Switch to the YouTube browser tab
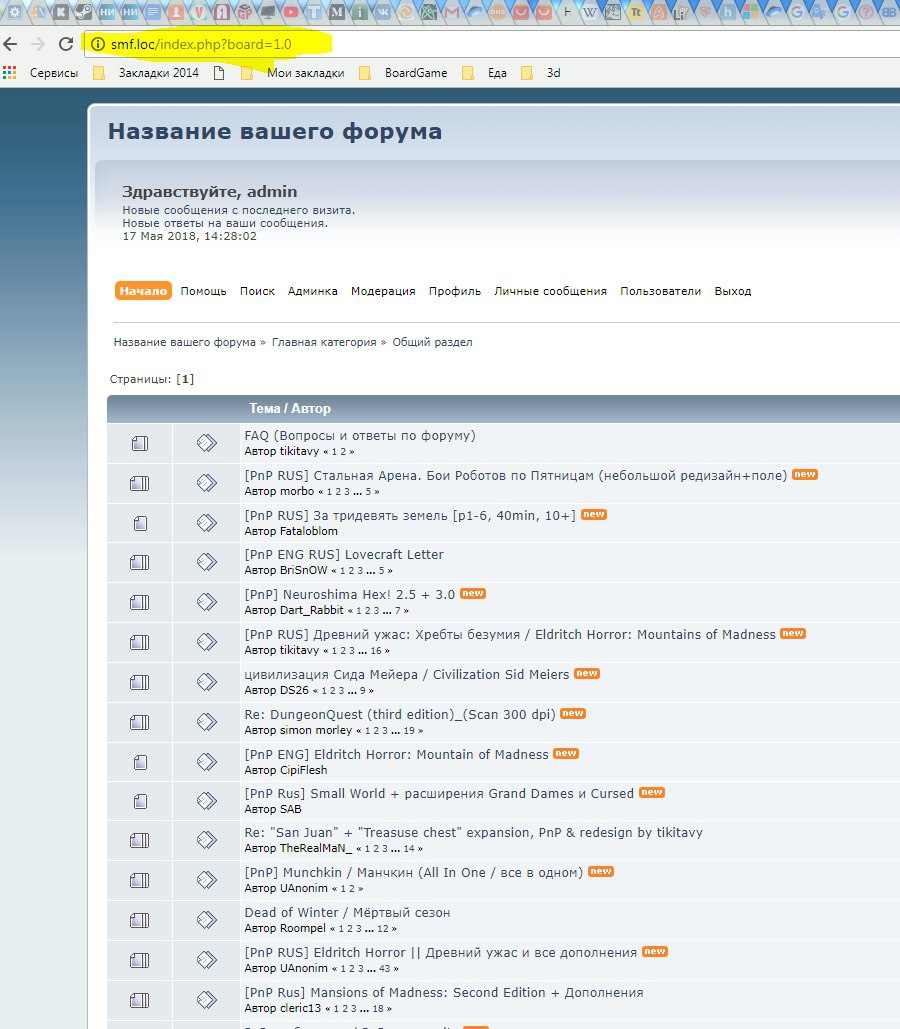The height and width of the screenshot is (1029, 900). (291, 11)
